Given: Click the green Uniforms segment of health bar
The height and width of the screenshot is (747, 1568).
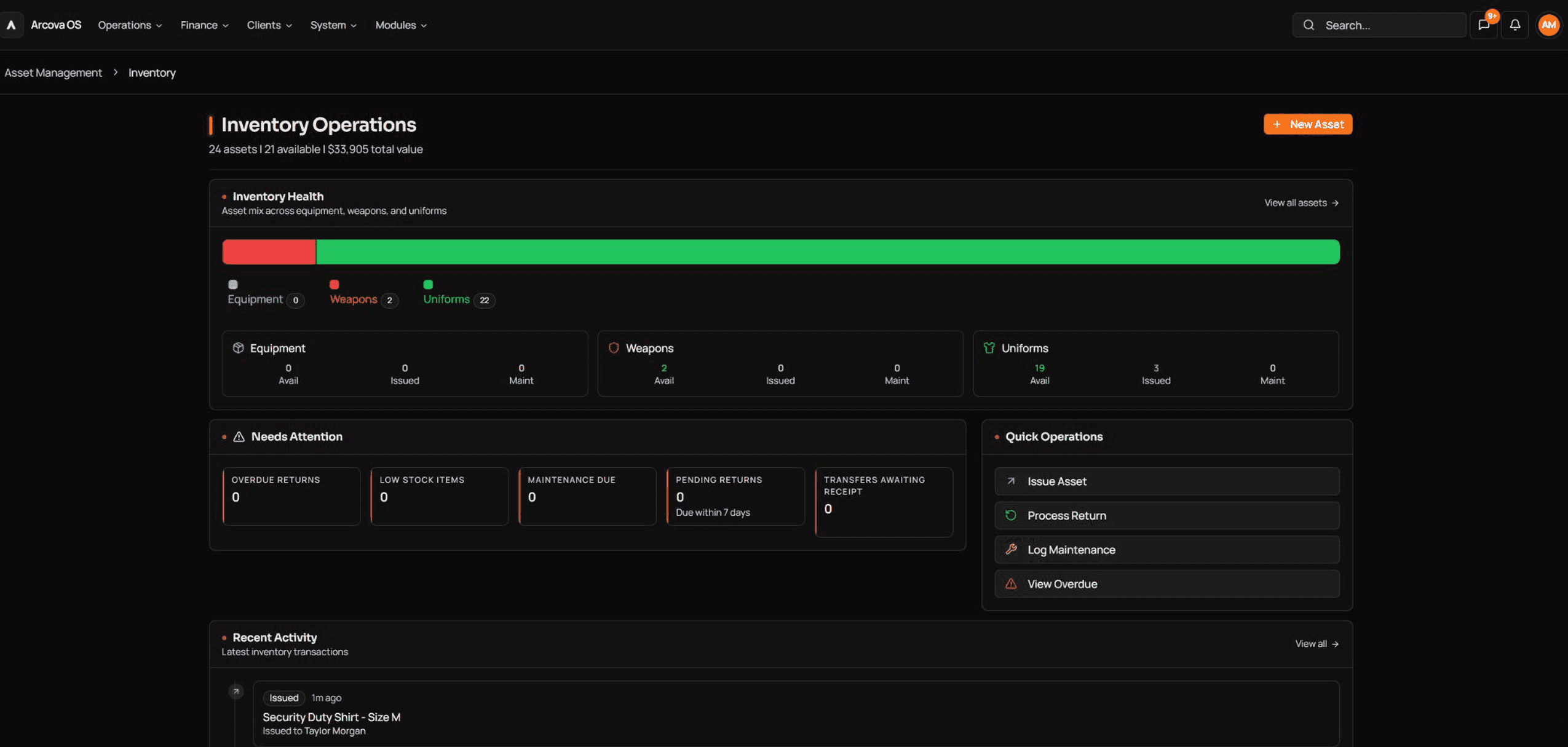Looking at the screenshot, I should 828,252.
